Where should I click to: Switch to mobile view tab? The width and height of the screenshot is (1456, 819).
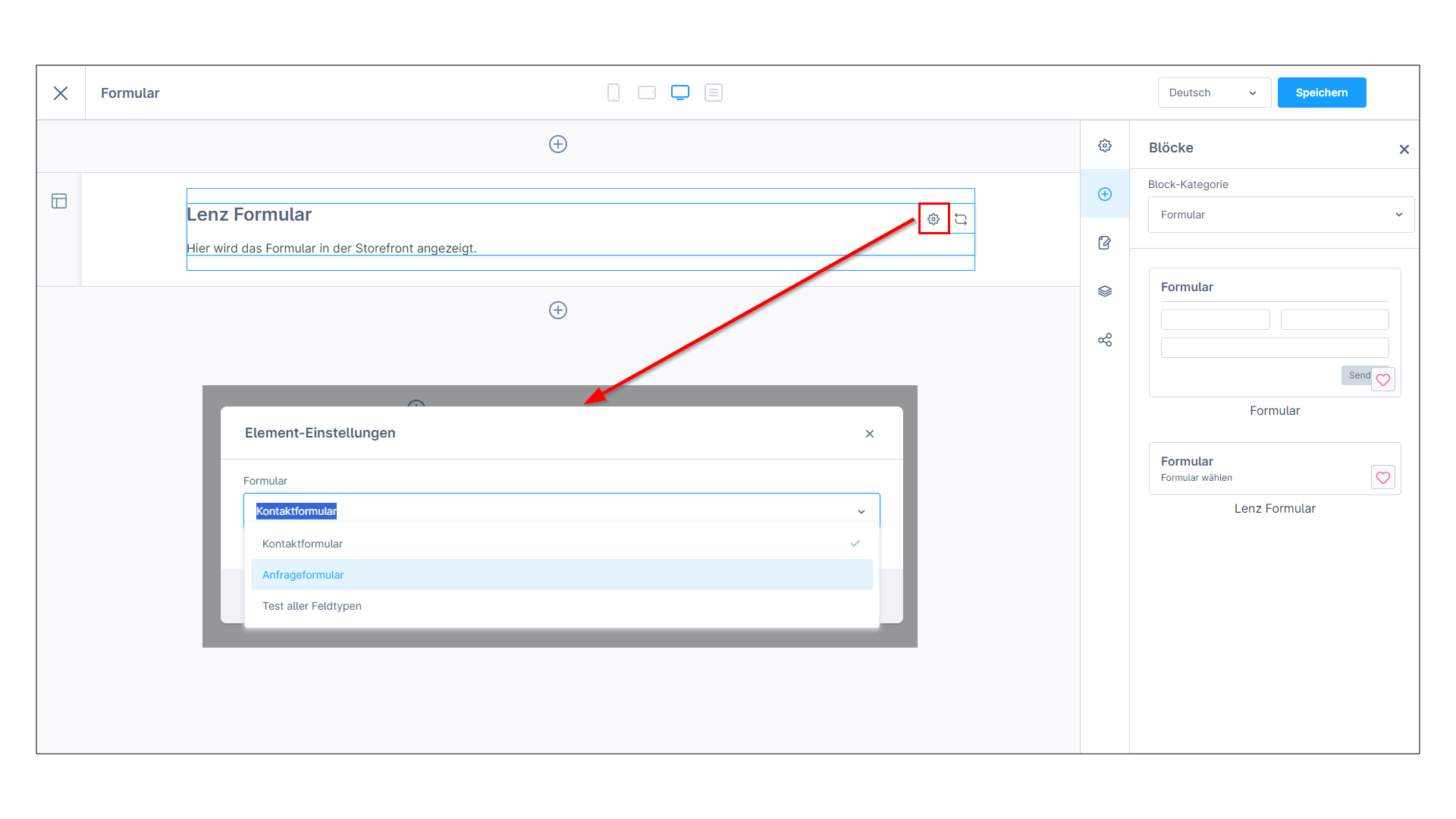pos(613,92)
